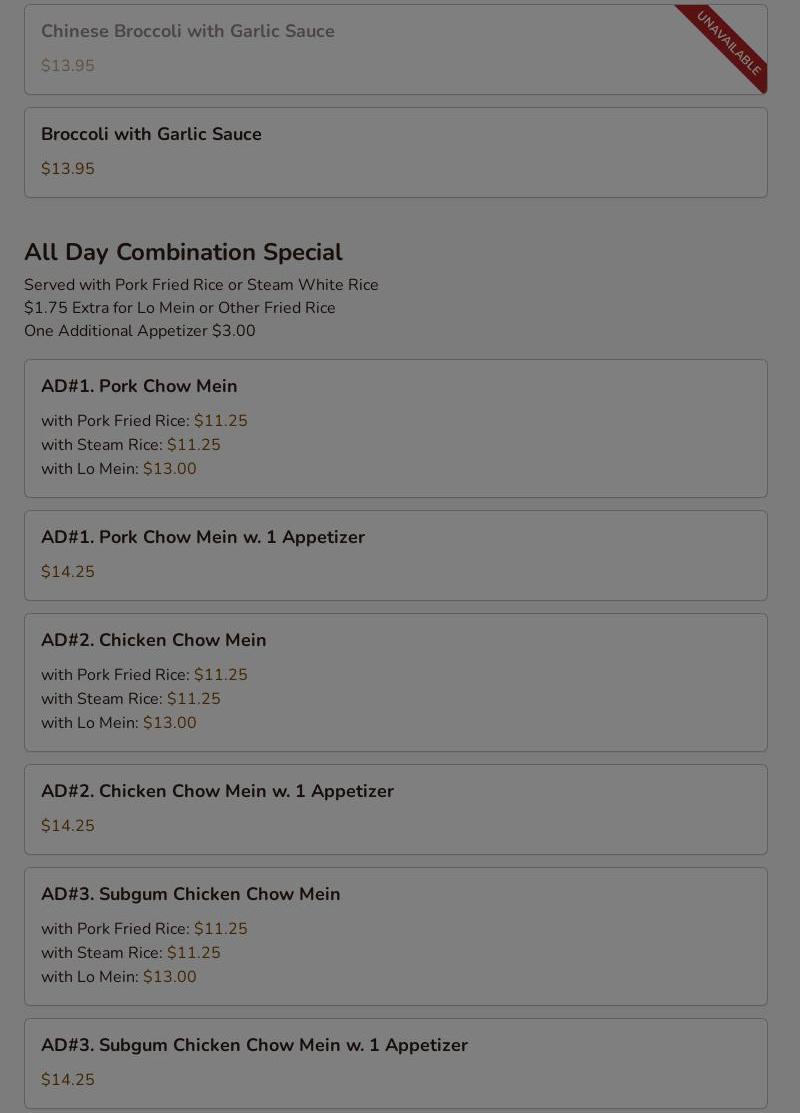Image resolution: width=800 pixels, height=1113 pixels.
Task: Pick AD#3. Subgum Chicken Chow Mein w. 1 Appetizer
Action: pyautogui.click(x=254, y=1045)
